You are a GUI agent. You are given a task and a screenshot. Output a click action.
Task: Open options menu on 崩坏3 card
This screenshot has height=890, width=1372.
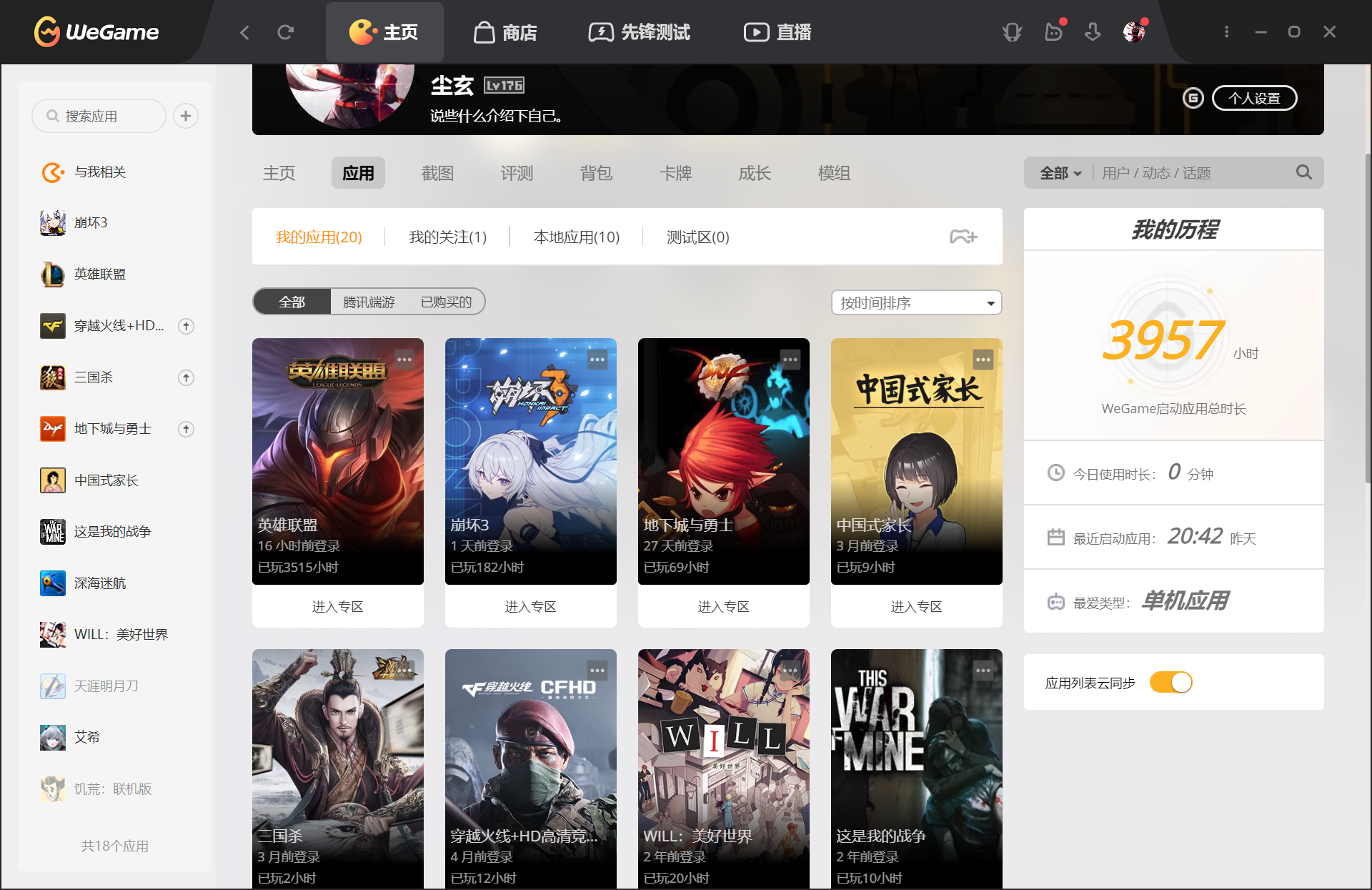(x=597, y=359)
